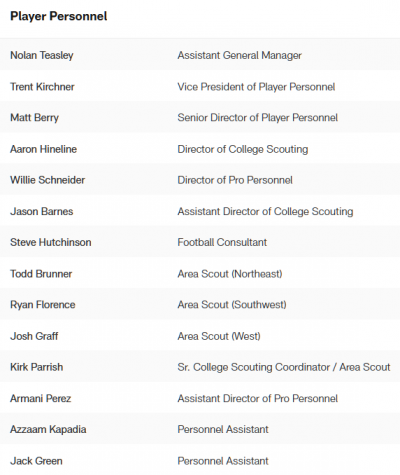
Task: Select Todd Brunner's name
Action: tap(41, 274)
